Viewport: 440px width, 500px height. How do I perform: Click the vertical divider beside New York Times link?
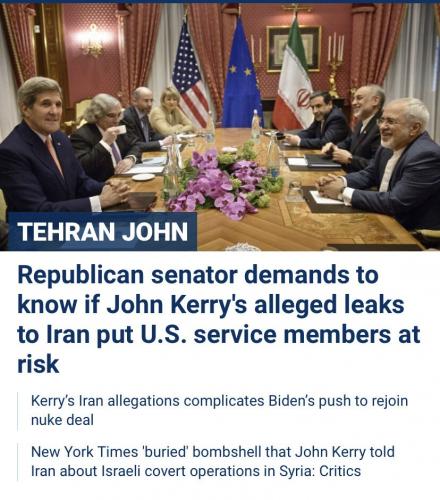pyautogui.click(x=18, y=462)
